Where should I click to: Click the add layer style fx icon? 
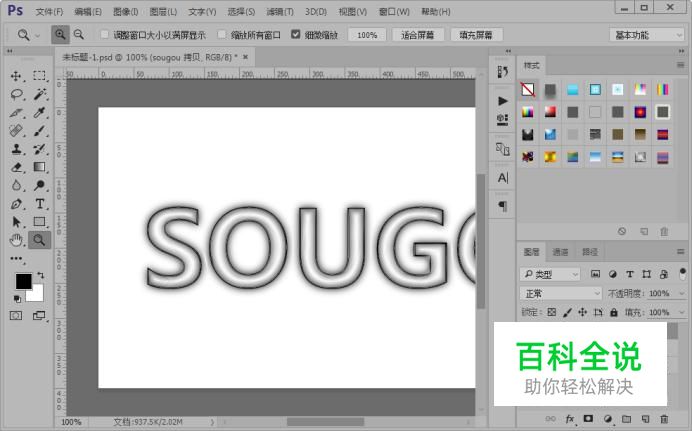pos(570,419)
